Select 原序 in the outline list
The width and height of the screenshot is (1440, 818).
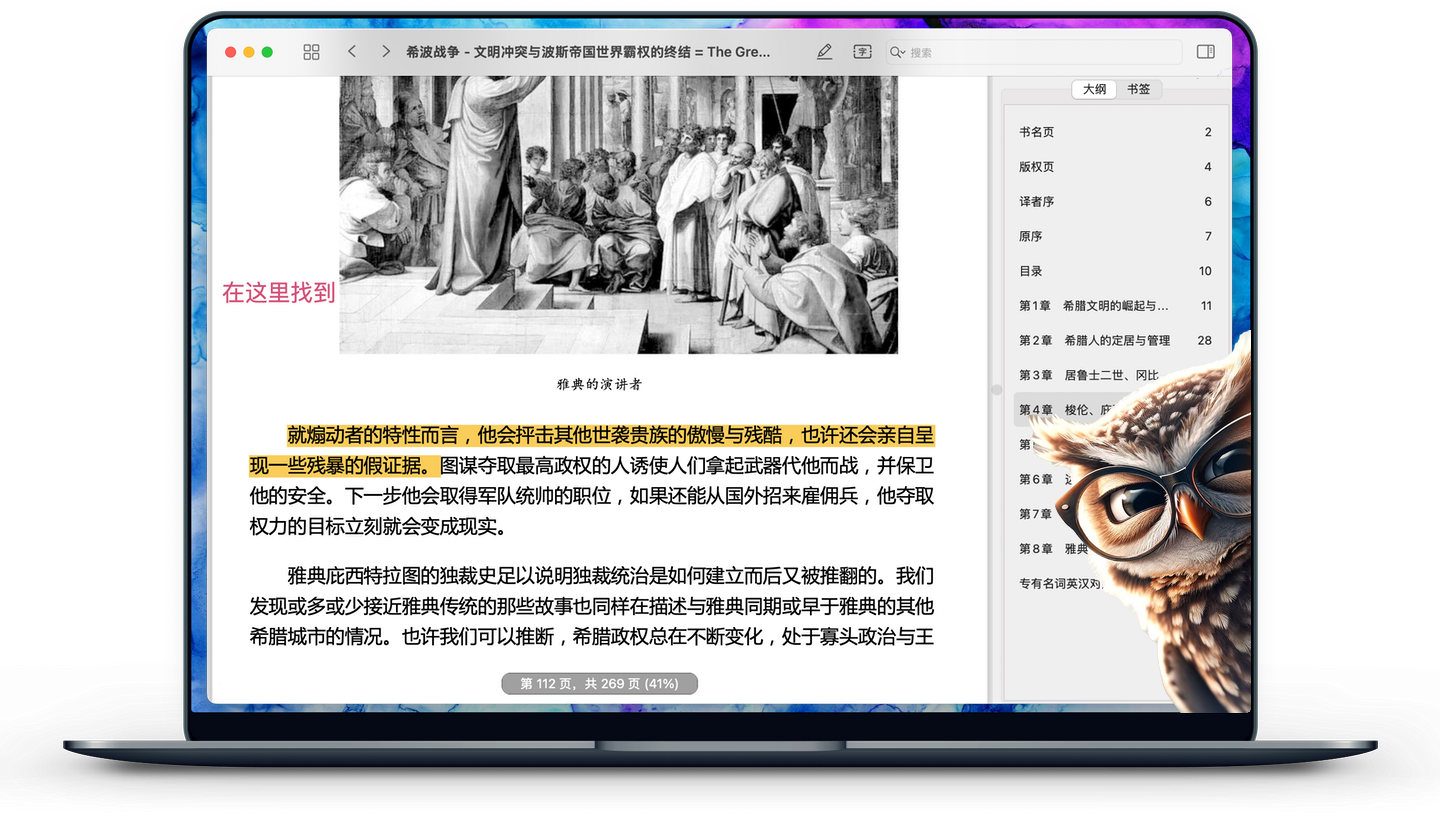click(x=1030, y=237)
